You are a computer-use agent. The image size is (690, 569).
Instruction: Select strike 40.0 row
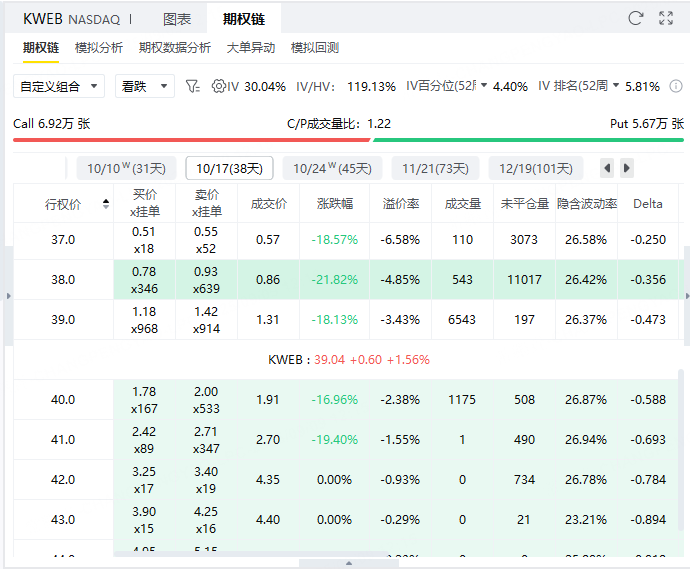click(346, 400)
